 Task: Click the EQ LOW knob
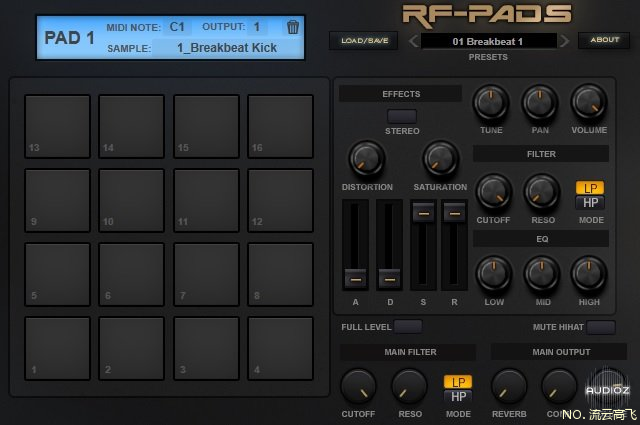pos(494,274)
